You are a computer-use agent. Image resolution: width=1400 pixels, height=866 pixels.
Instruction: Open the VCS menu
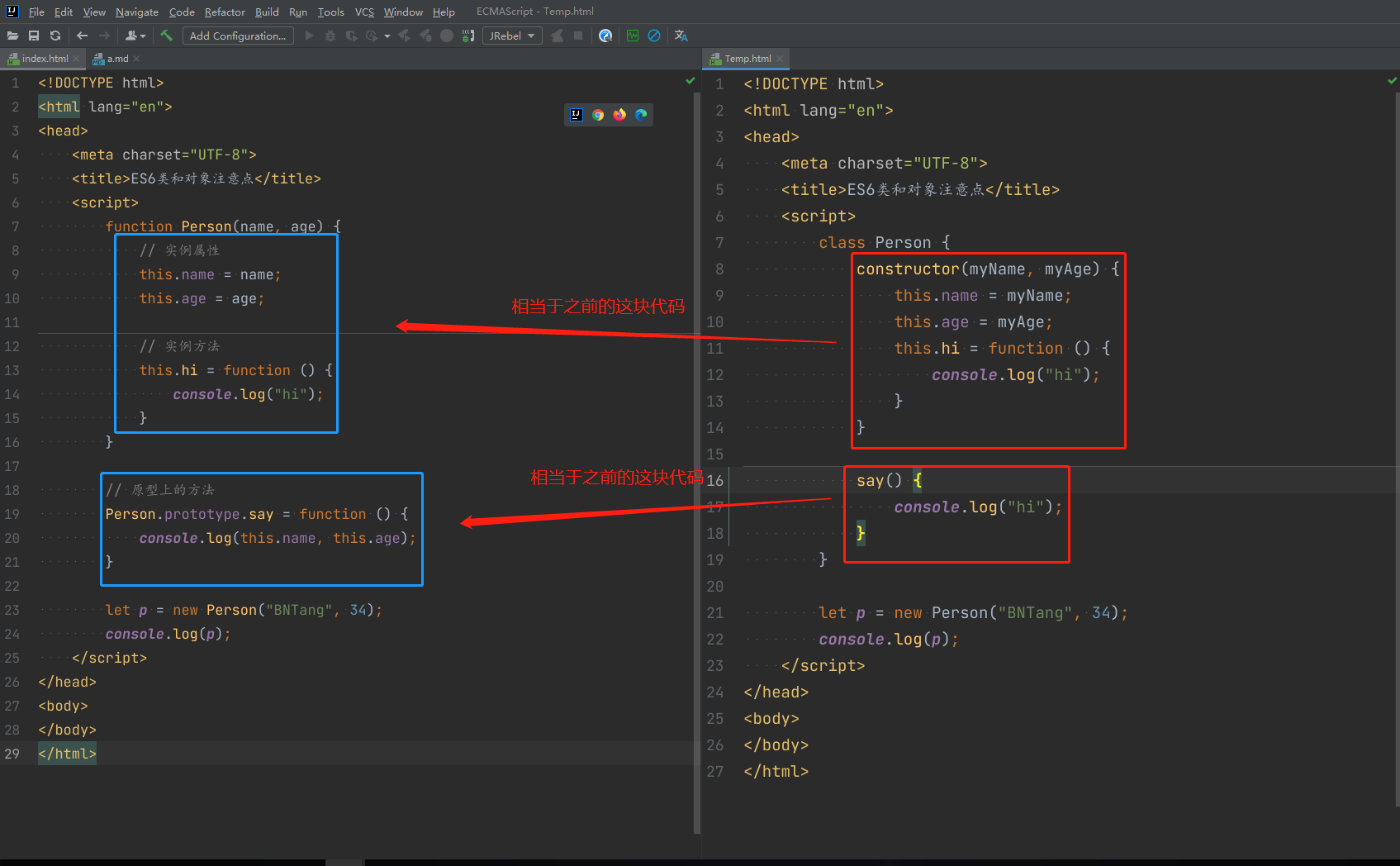click(364, 12)
